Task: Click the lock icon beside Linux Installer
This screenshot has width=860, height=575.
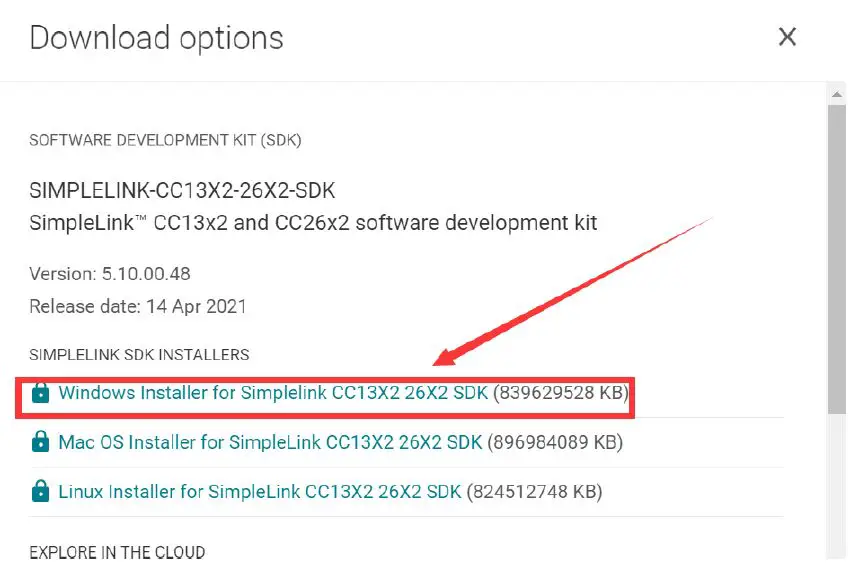Action: [40, 491]
